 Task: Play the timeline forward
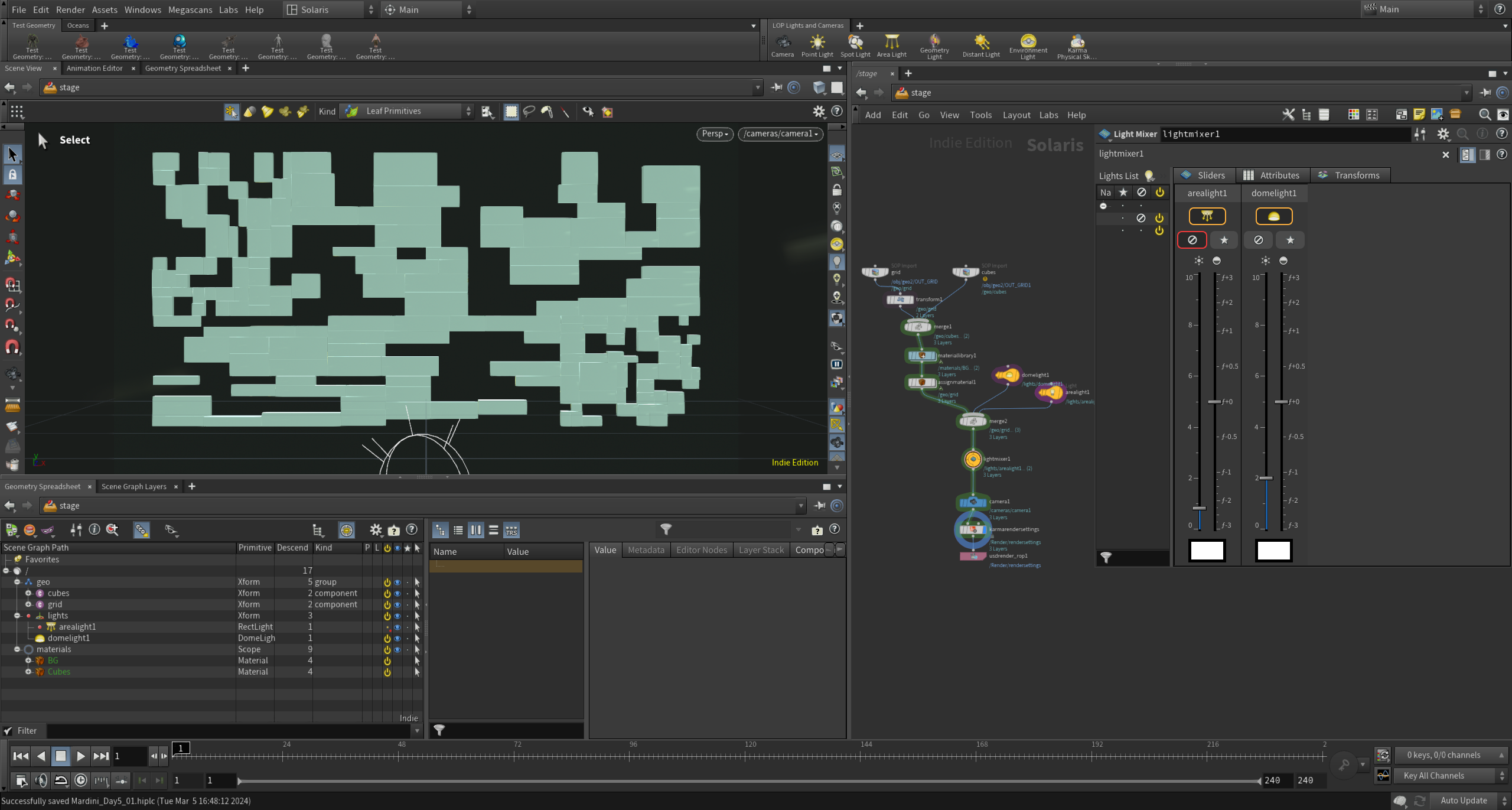[81, 756]
